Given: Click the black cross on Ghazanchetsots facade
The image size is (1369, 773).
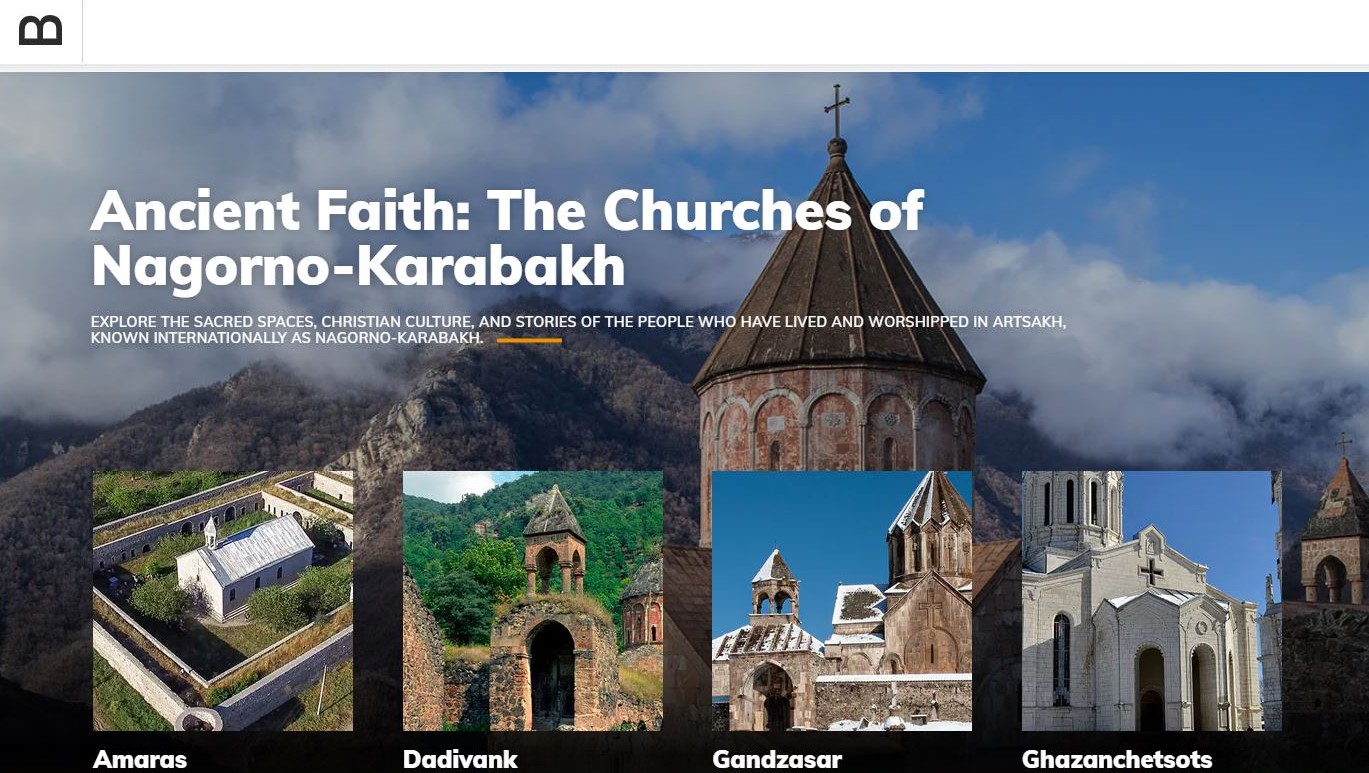Looking at the screenshot, I should [1152, 571].
